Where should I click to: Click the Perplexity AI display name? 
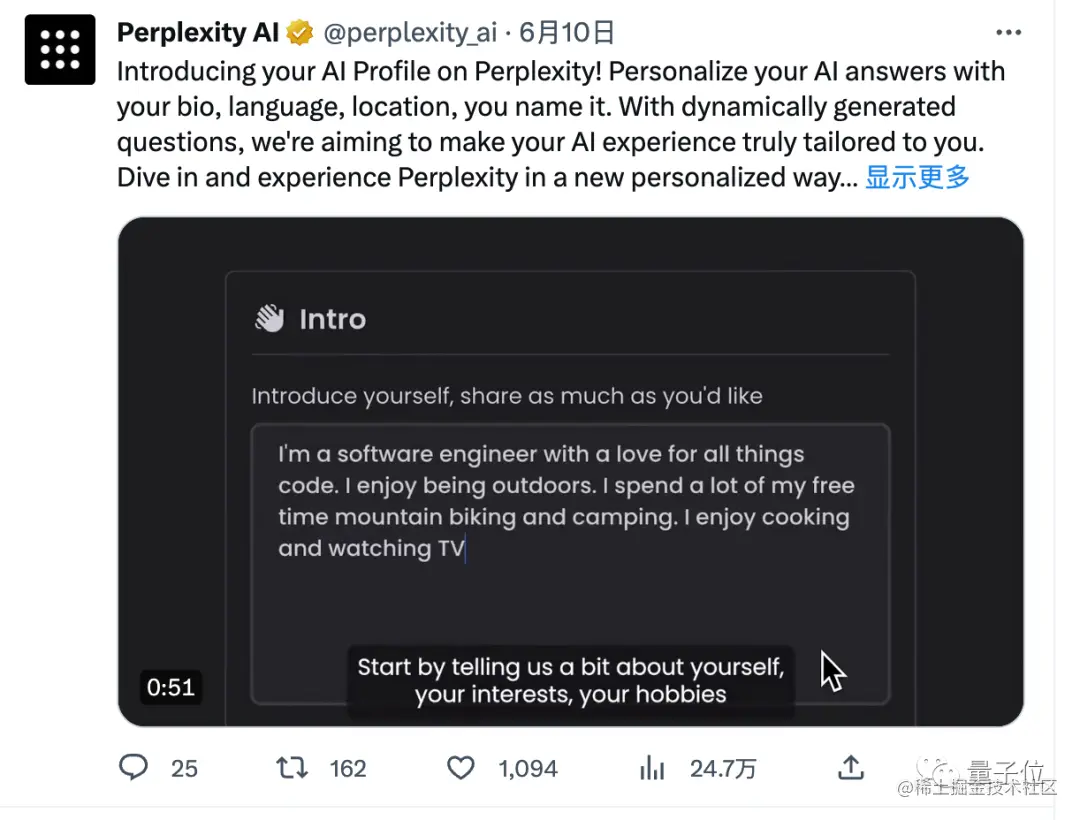(198, 32)
